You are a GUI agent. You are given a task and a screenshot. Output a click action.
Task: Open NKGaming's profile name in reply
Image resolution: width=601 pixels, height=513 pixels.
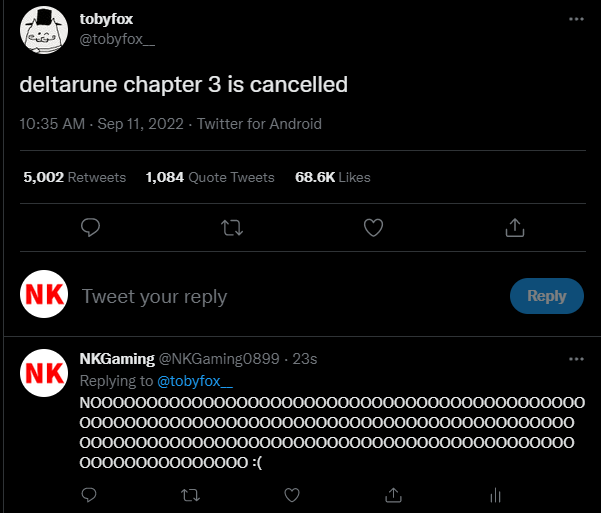tap(117, 359)
